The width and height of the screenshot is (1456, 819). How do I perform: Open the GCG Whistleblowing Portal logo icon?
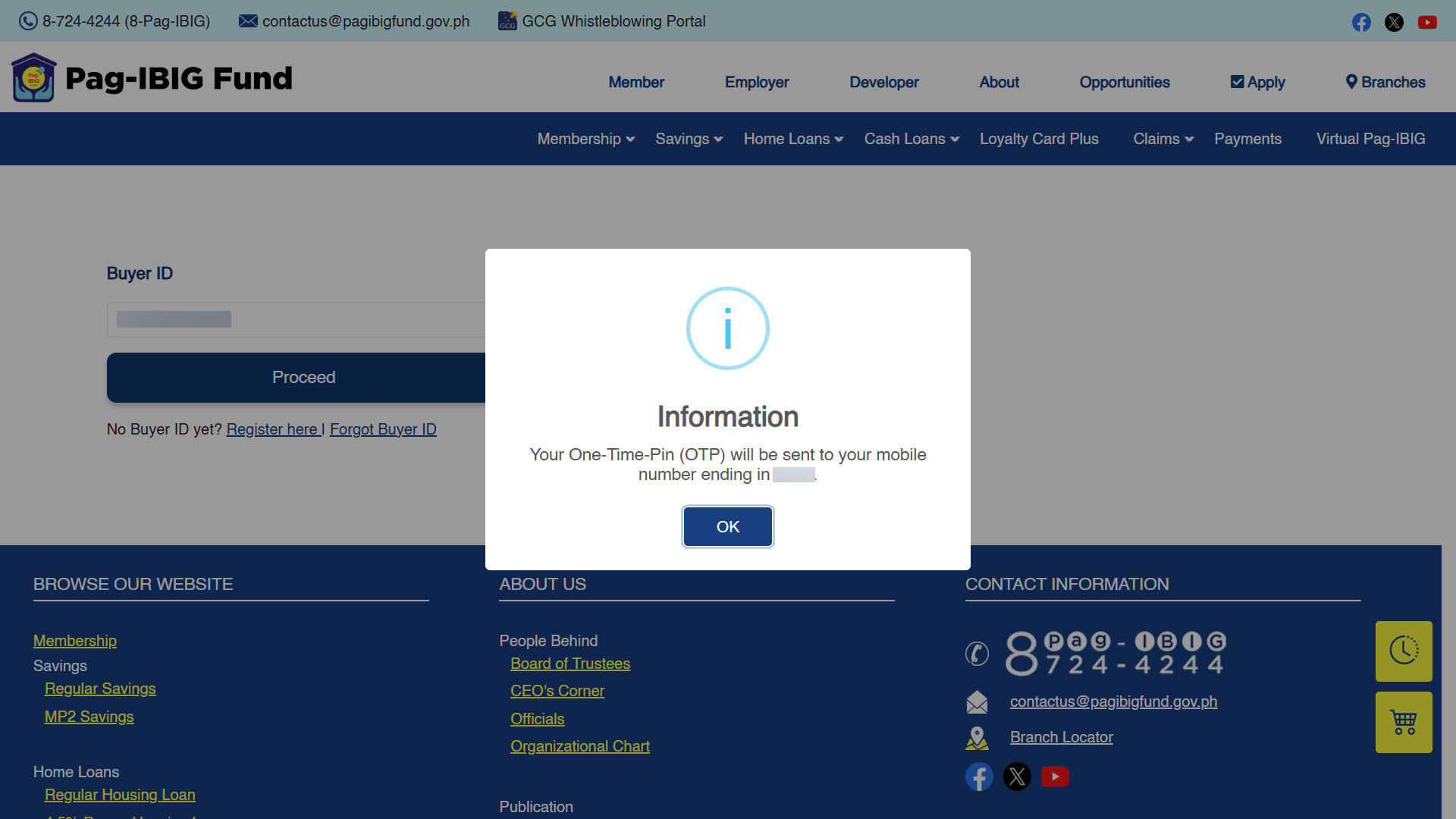pos(507,21)
